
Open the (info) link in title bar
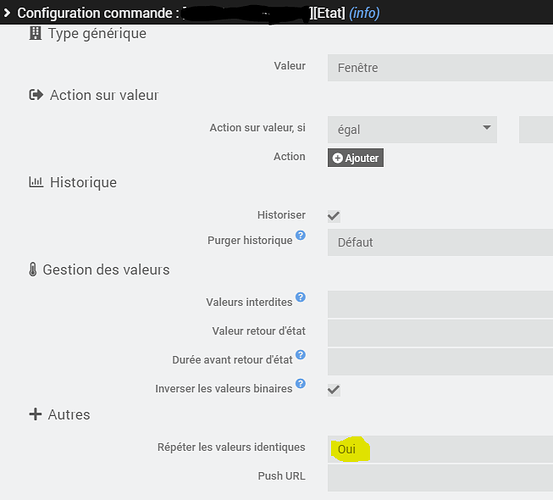click(364, 13)
